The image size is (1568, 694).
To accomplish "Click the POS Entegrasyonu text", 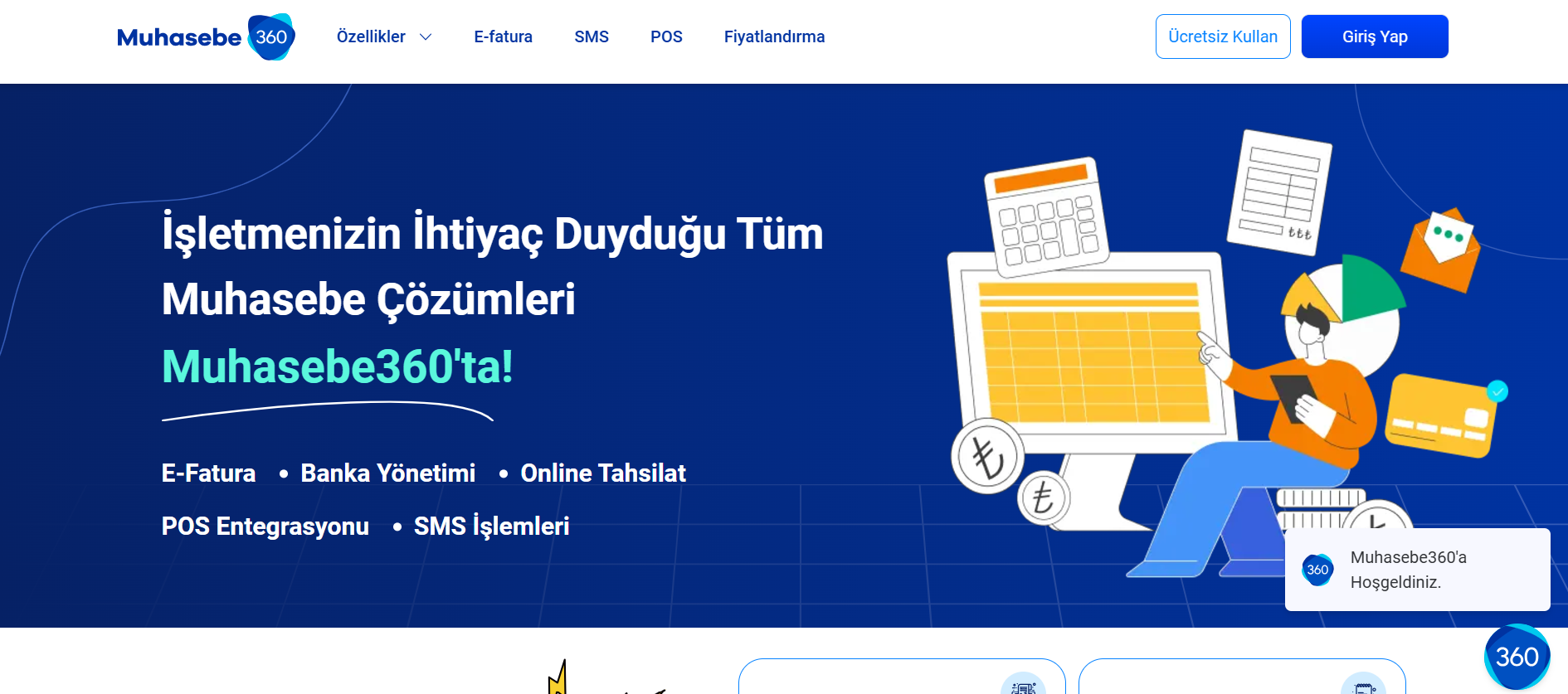I will 265,526.
